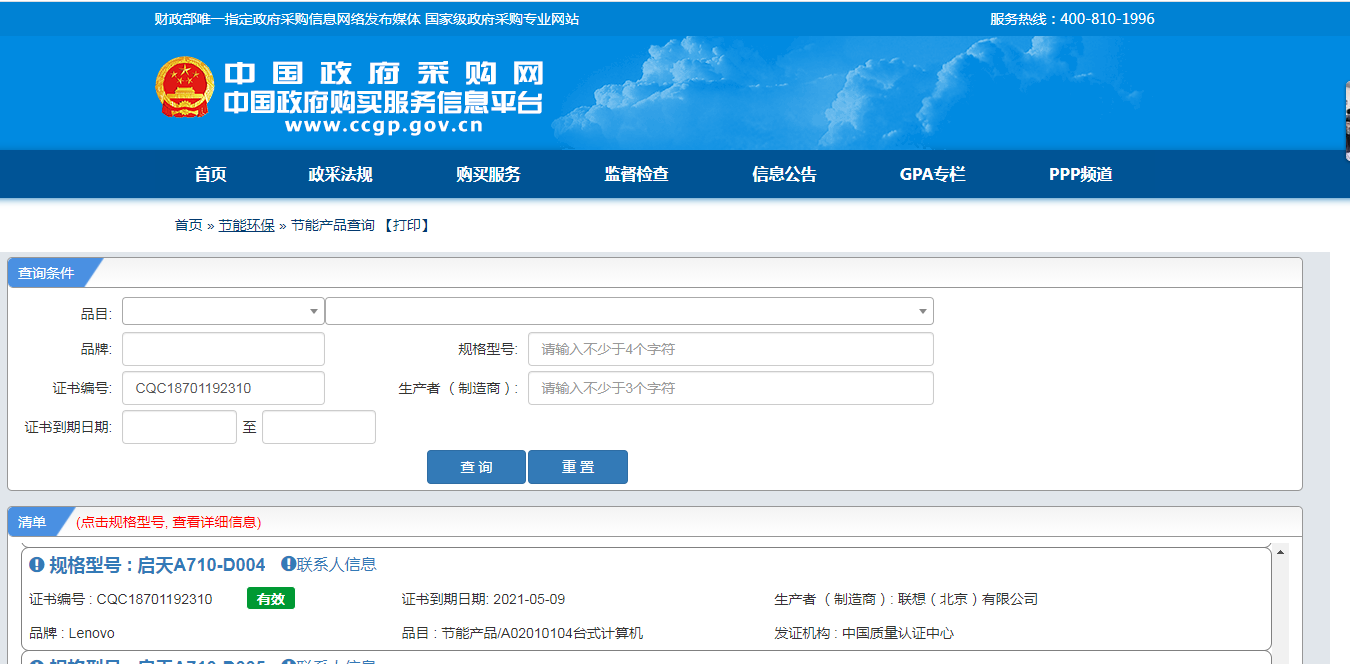The height and width of the screenshot is (664, 1350).
Task: Click the 重置 reset button
Action: (x=578, y=467)
